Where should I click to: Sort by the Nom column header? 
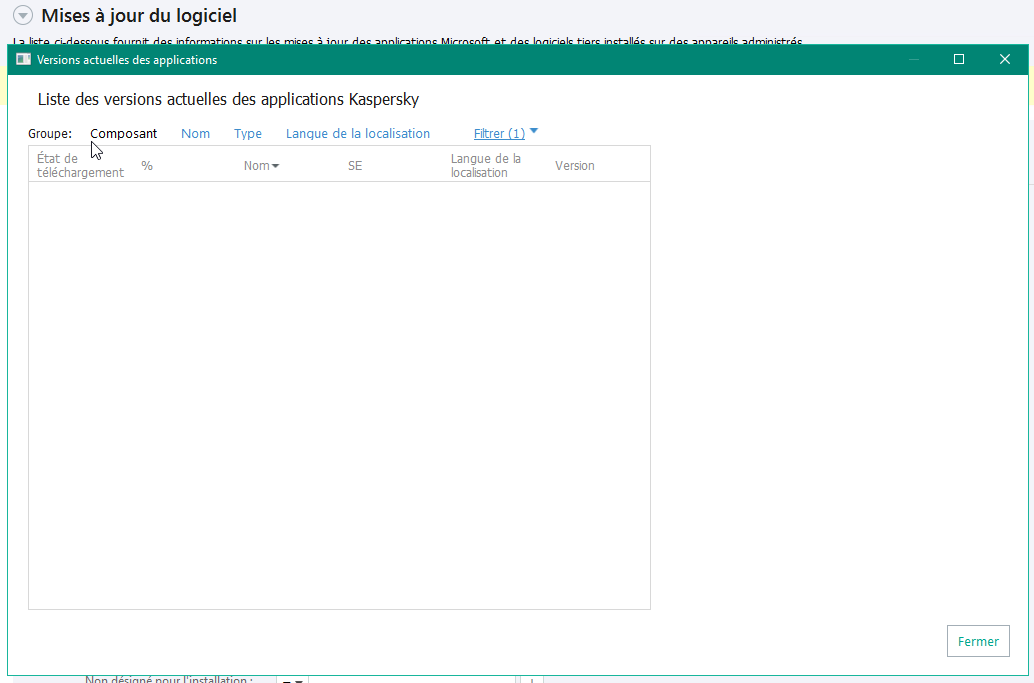[261, 165]
